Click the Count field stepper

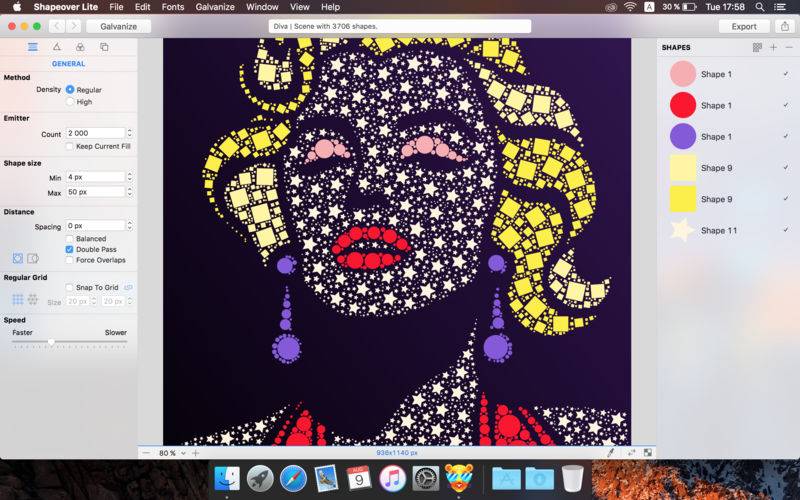coord(130,133)
